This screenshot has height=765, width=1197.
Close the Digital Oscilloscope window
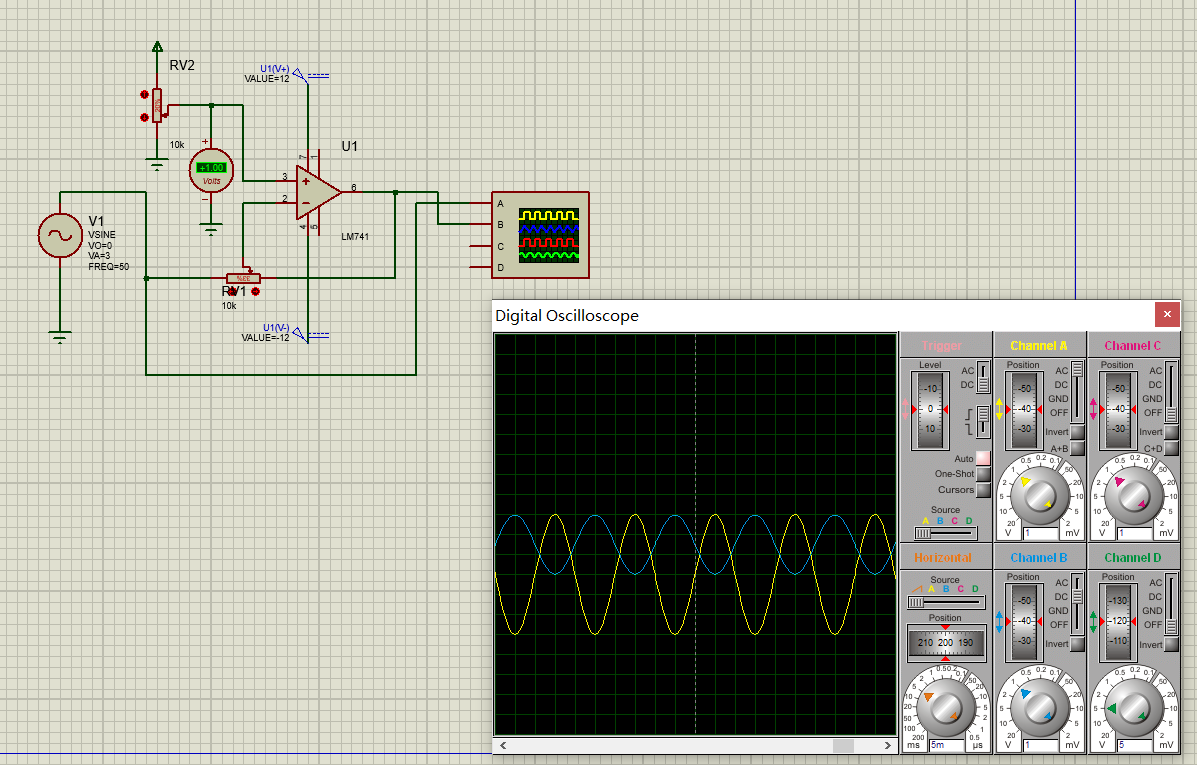point(1167,315)
